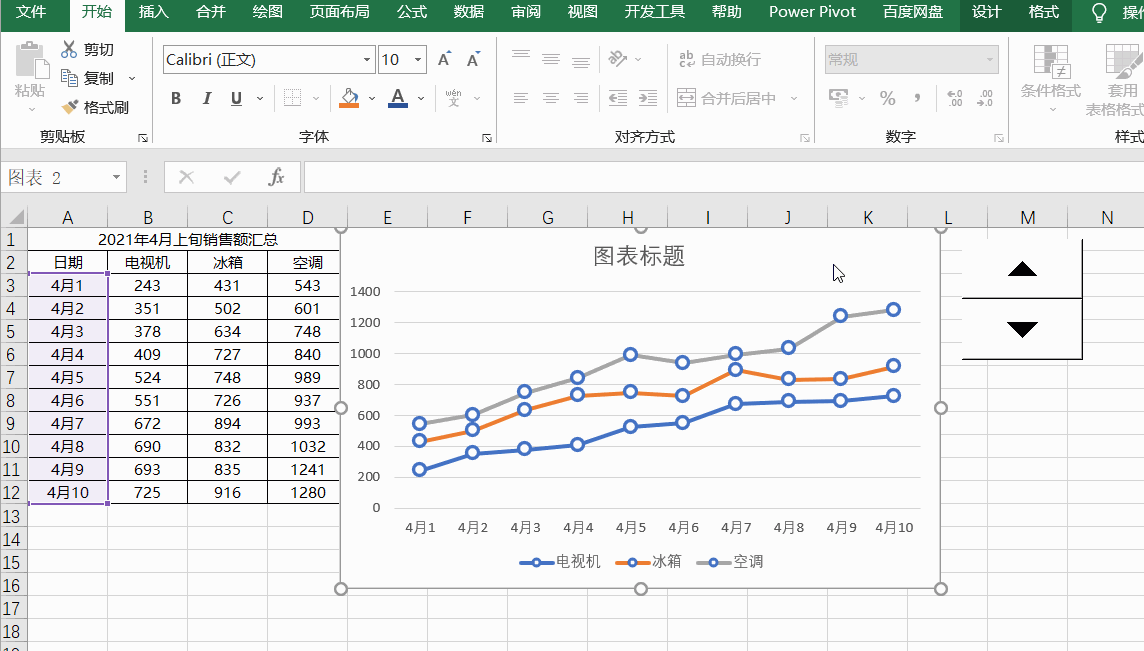Screen dimensions: 1144x651
Task: Expand the copy options arrow
Action: click(132, 78)
